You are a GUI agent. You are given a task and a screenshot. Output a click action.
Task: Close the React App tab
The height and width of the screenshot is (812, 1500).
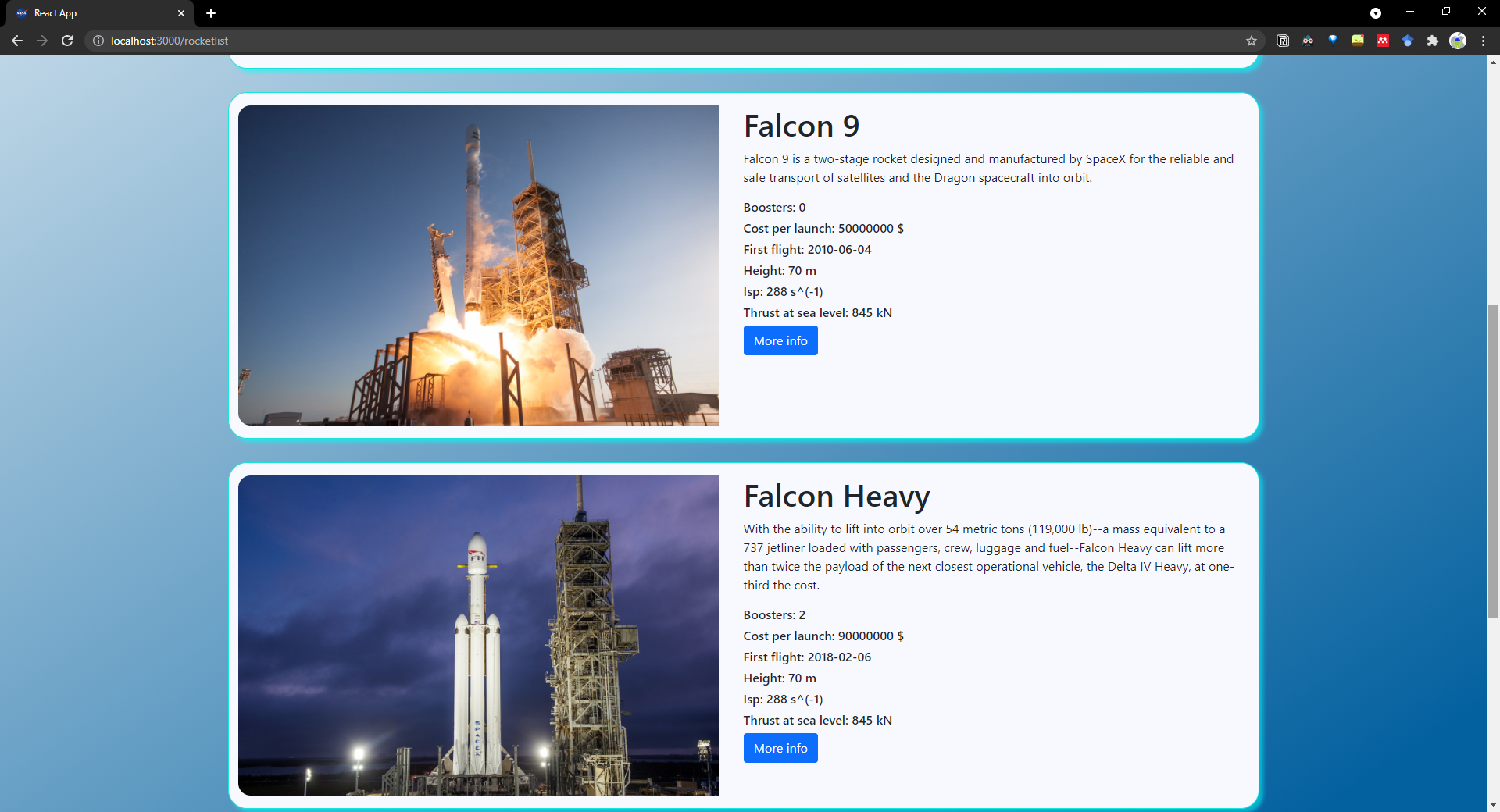(181, 13)
